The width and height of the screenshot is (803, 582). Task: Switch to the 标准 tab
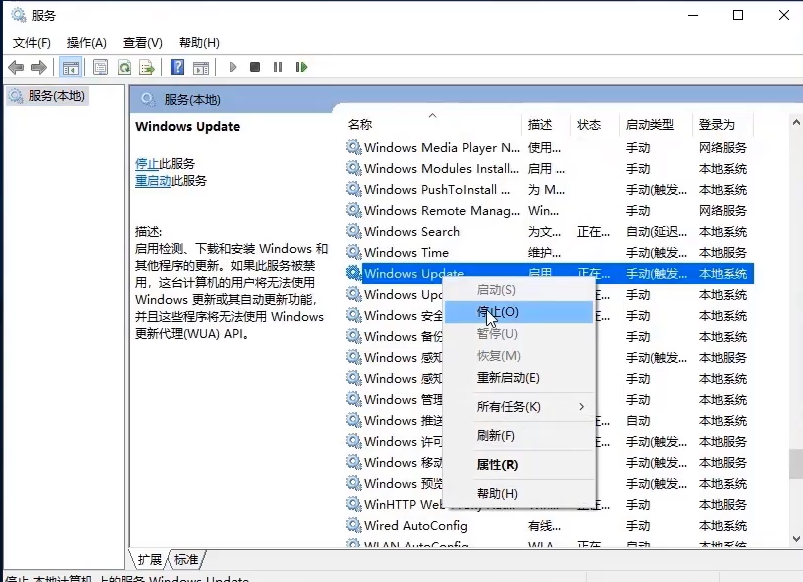coord(186,559)
